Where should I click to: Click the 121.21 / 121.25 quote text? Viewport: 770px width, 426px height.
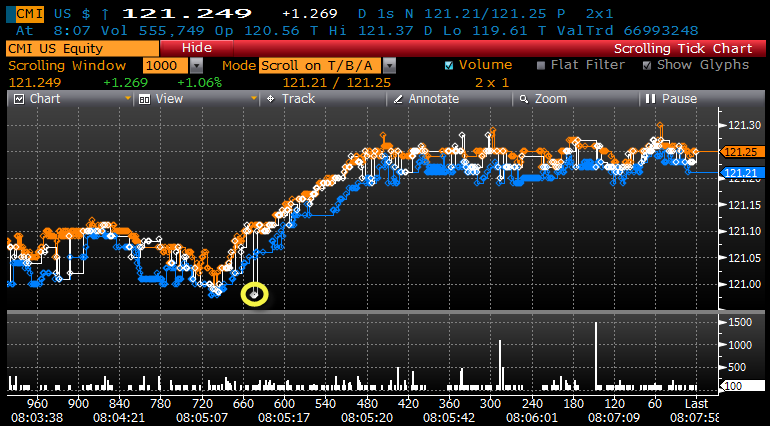pos(336,83)
